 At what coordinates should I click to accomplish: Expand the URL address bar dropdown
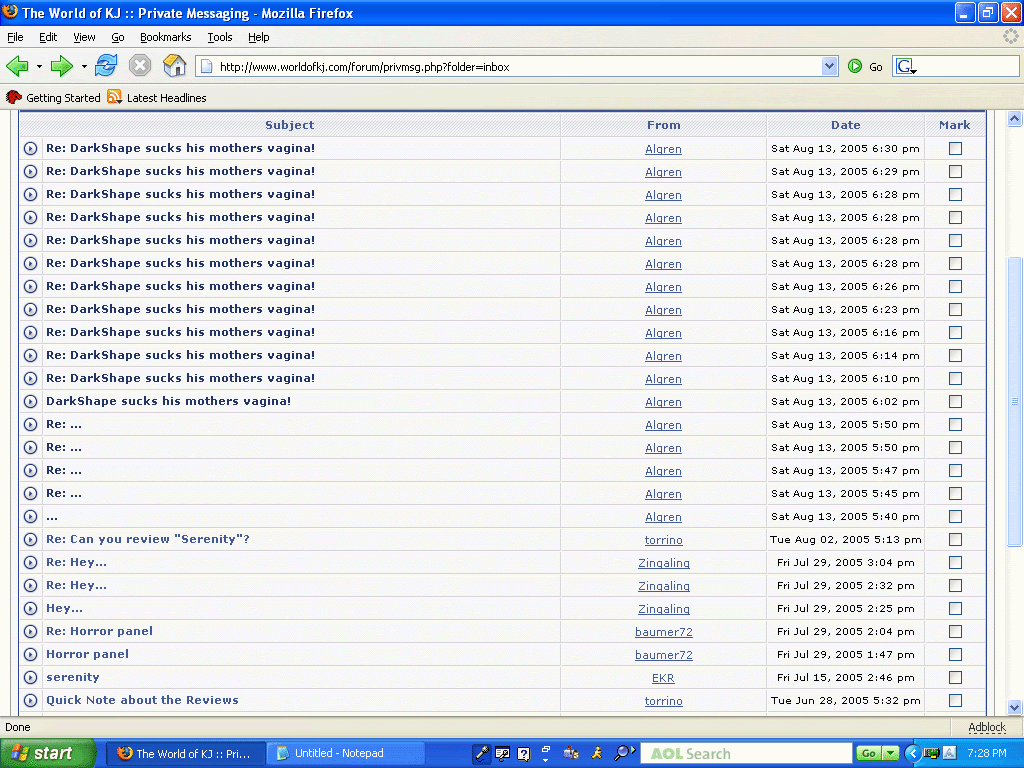pyautogui.click(x=829, y=66)
